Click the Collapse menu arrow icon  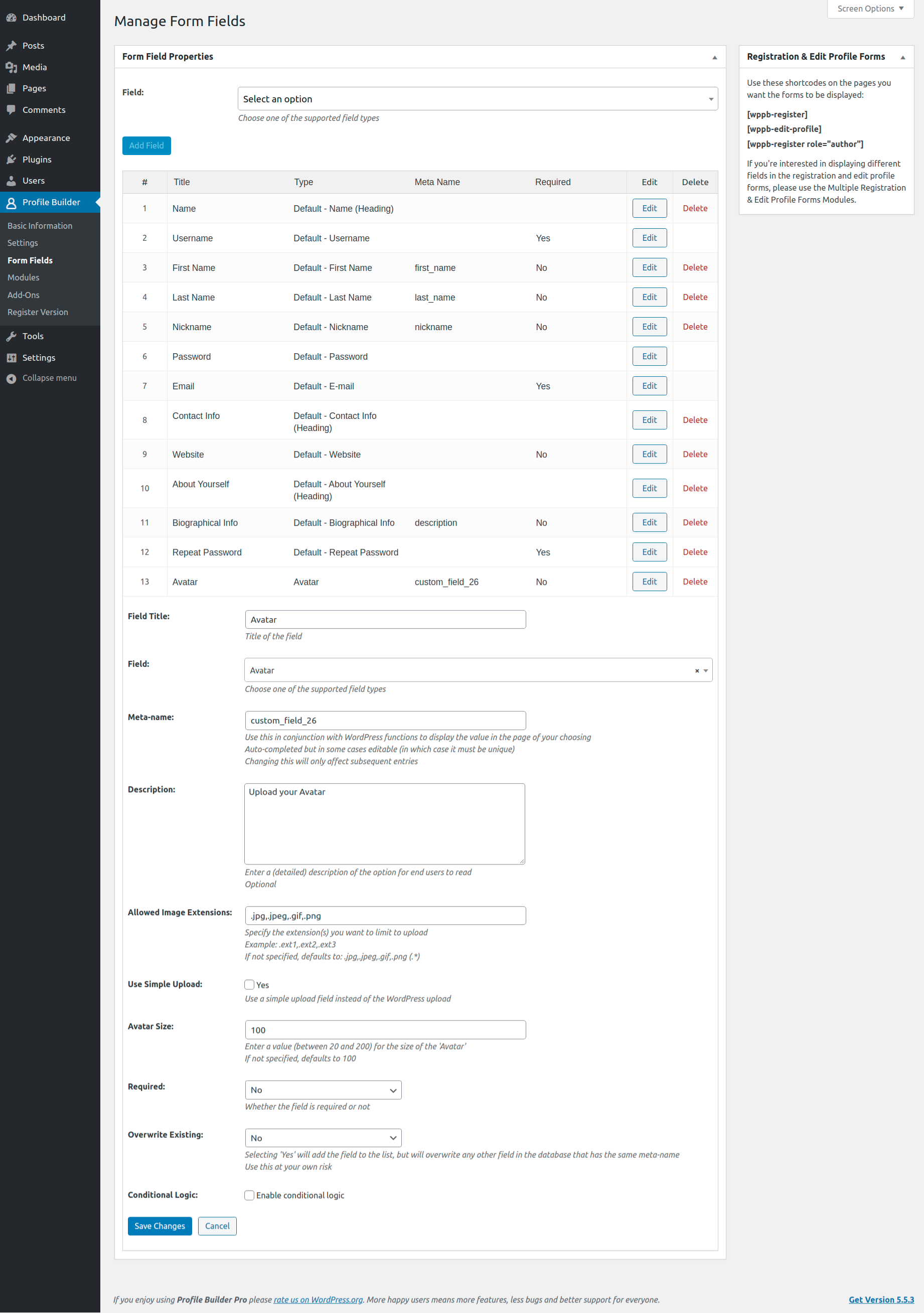(12, 379)
